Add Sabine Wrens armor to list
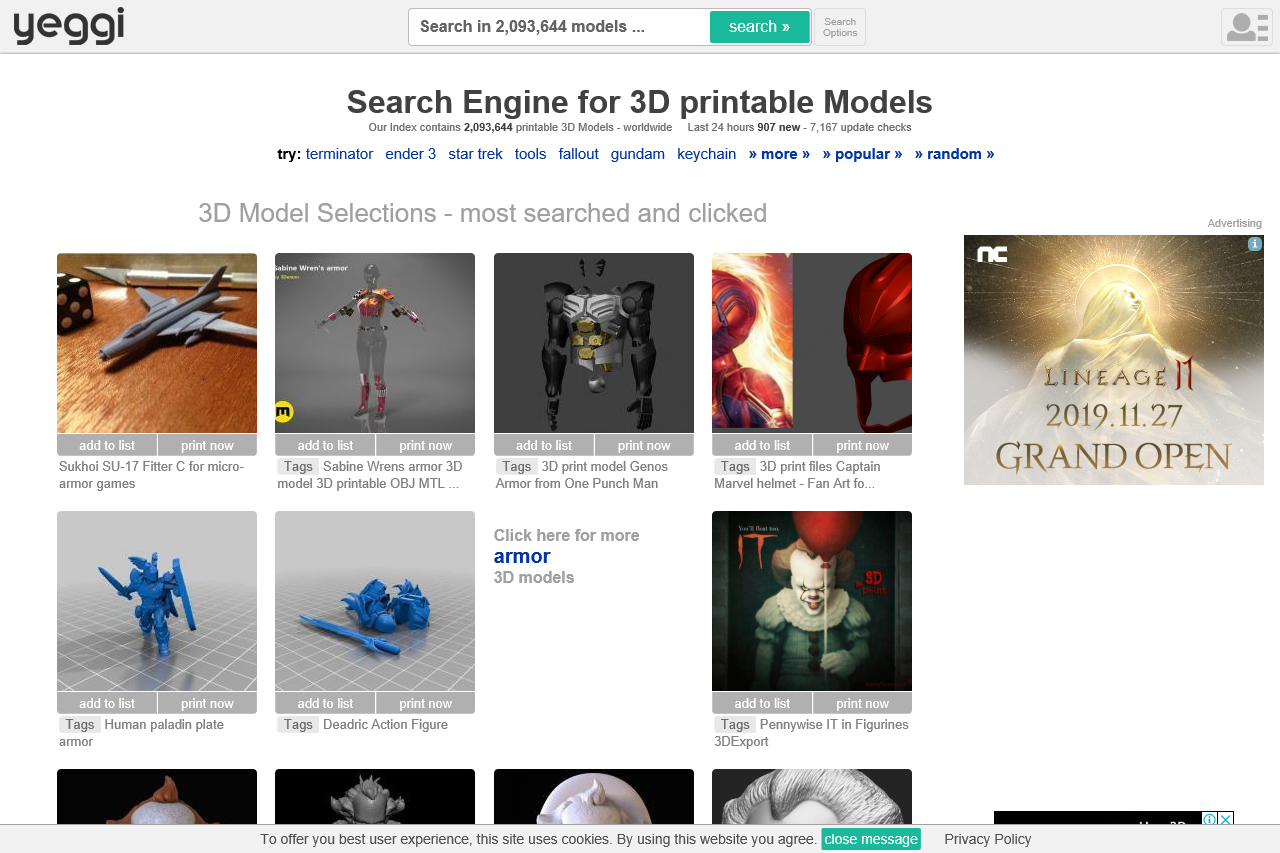1280x853 pixels. coord(325,445)
